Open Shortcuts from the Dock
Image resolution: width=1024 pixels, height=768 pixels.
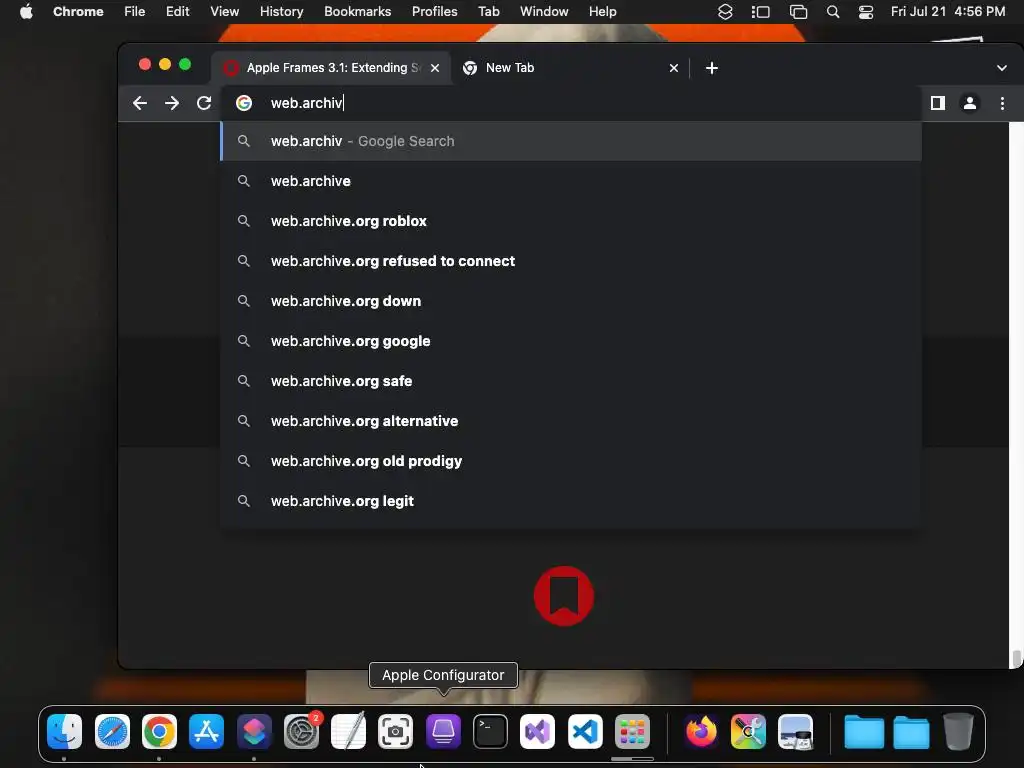click(x=254, y=731)
